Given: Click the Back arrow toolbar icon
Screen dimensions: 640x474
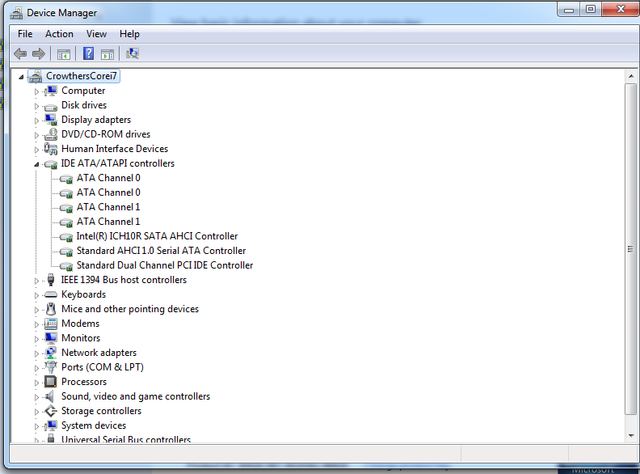Looking at the screenshot, I should 20,53.
